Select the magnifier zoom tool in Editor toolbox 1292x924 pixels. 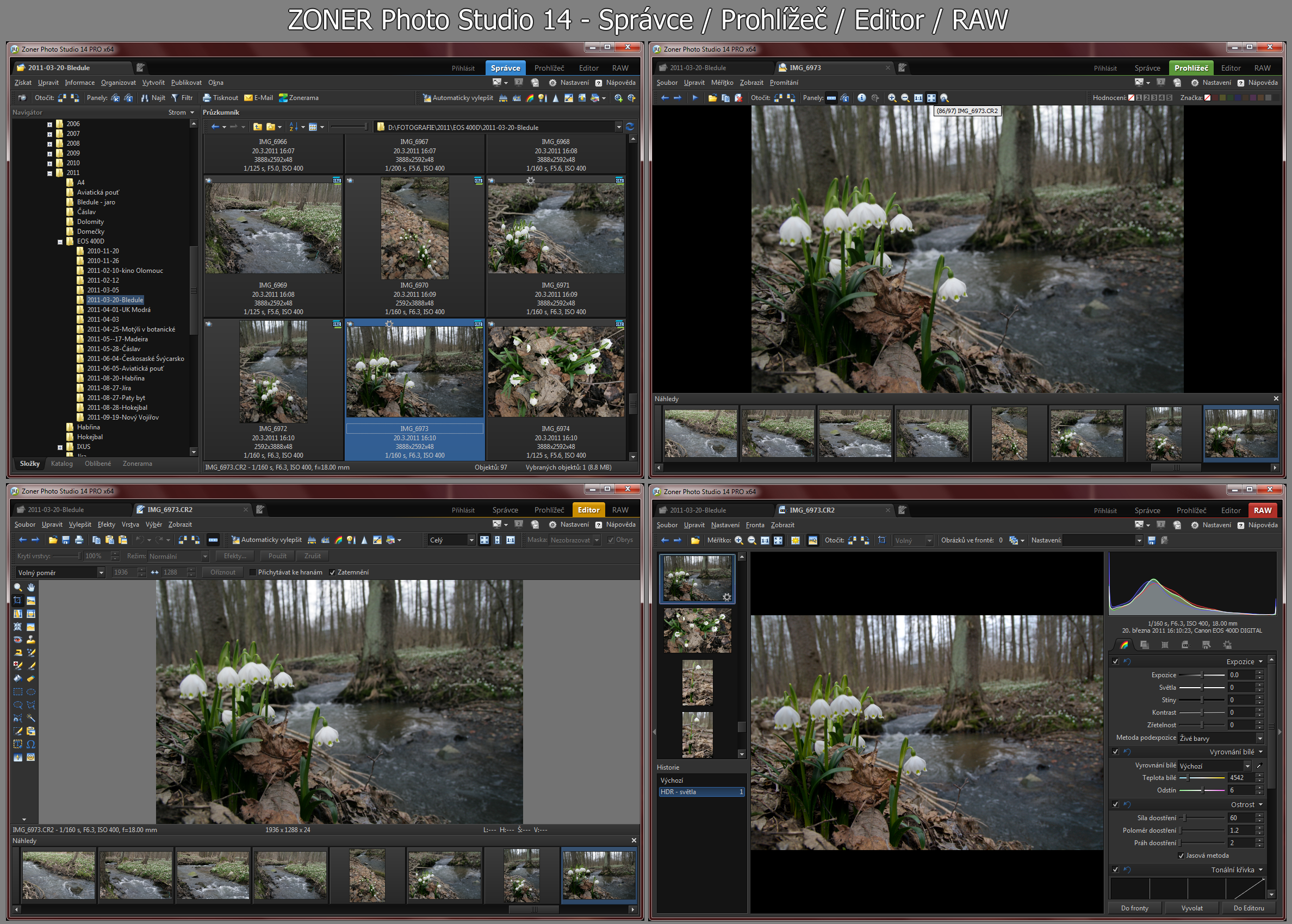tap(18, 586)
